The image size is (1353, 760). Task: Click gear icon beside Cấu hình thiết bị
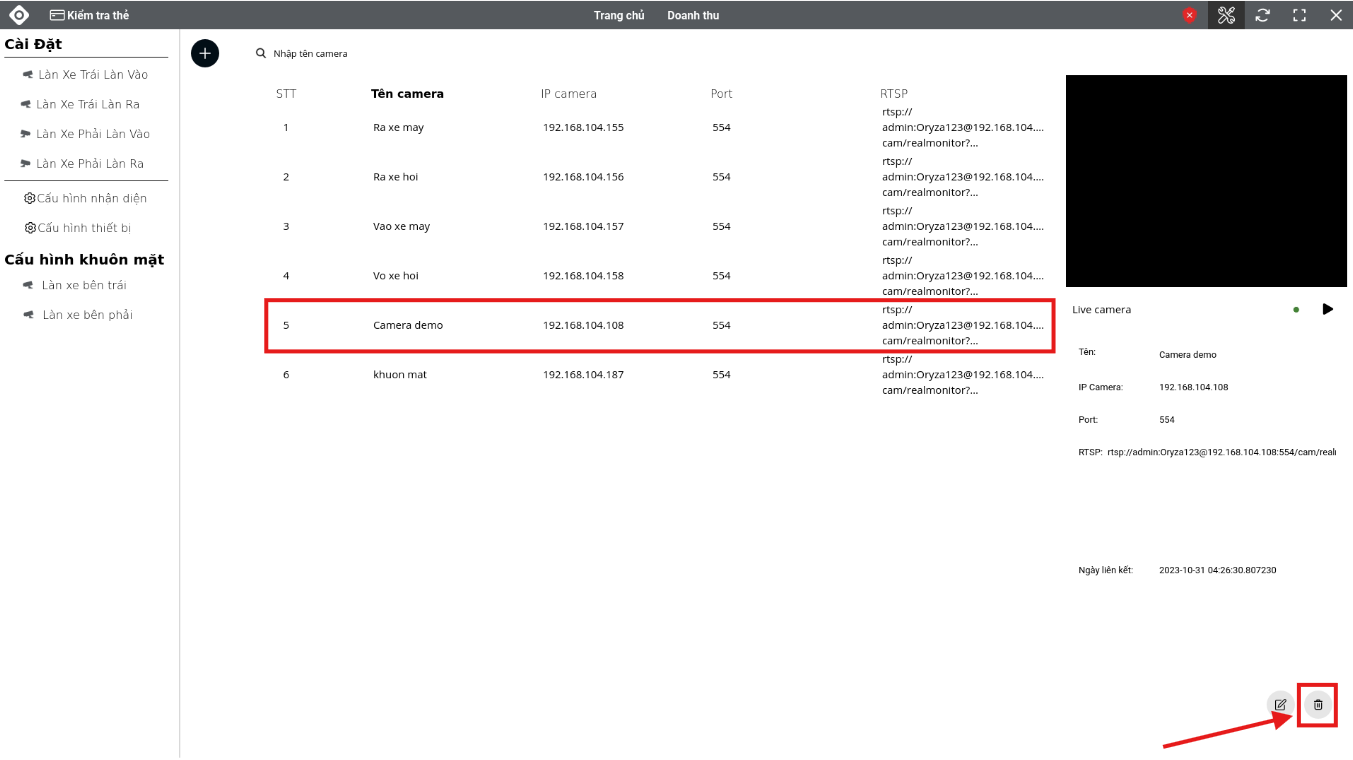click(30, 228)
